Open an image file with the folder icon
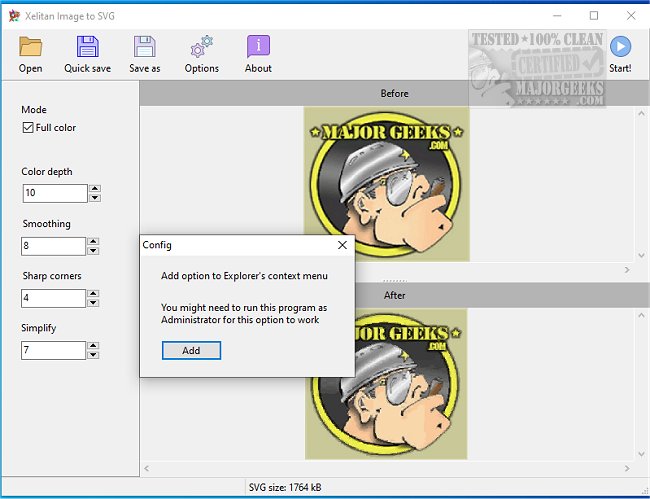The height and width of the screenshot is (499, 650). point(30,46)
